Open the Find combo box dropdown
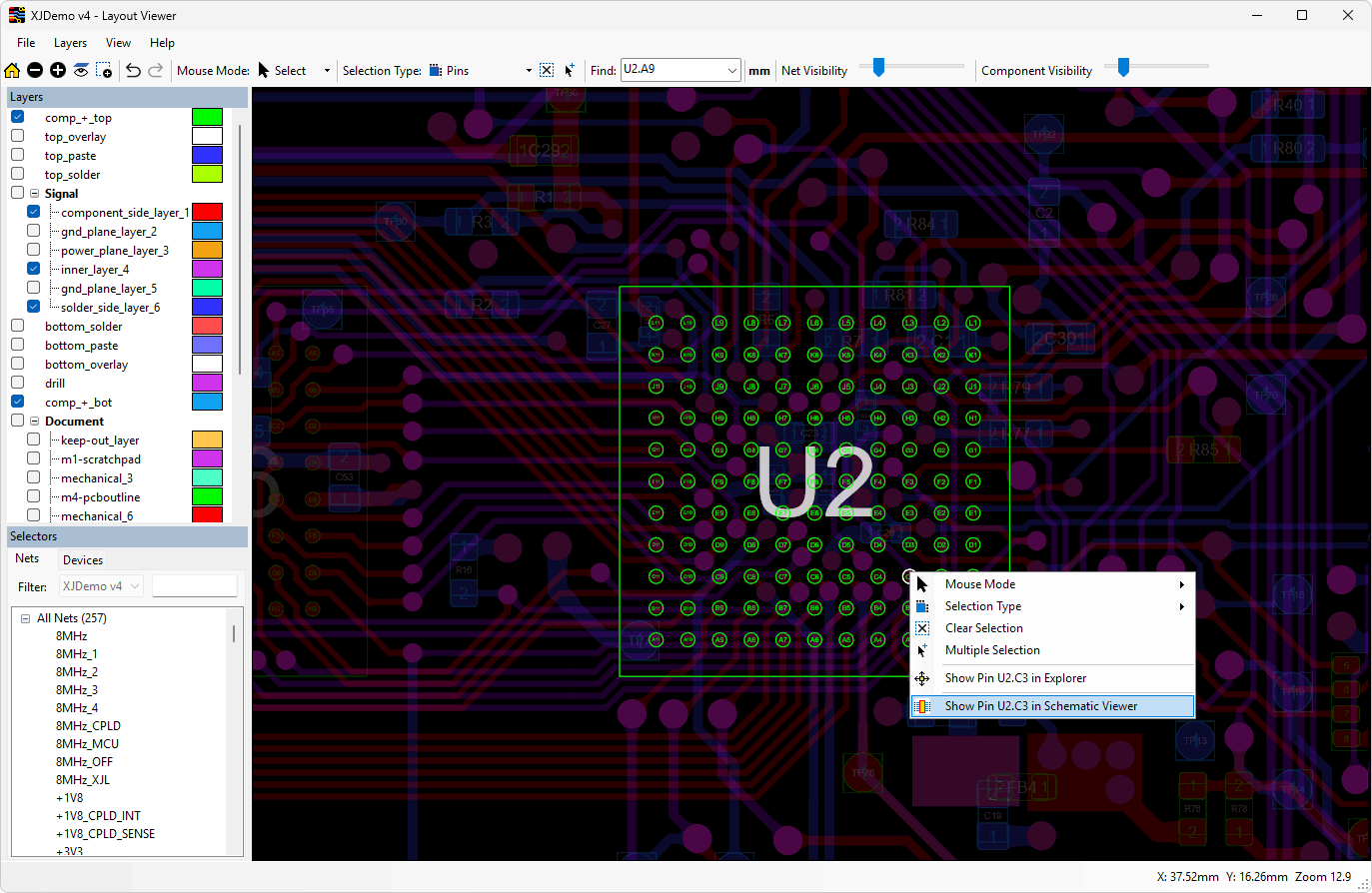Viewport: 1372px width, 893px height. [731, 70]
